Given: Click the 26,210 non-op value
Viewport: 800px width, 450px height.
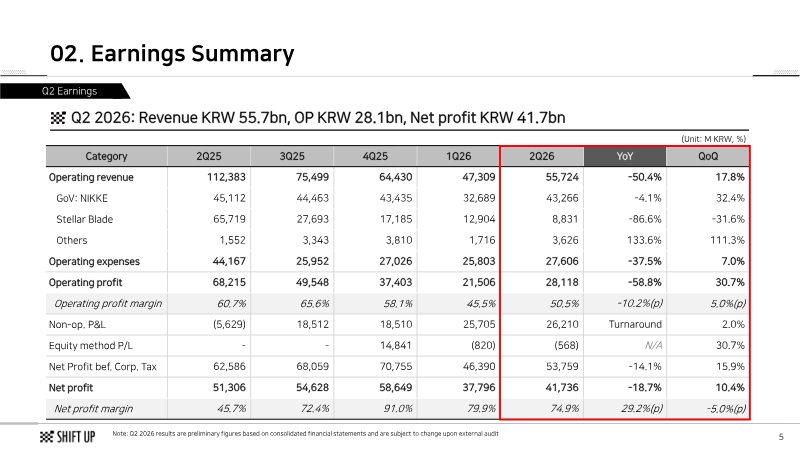Looking at the screenshot, I should [562, 324].
